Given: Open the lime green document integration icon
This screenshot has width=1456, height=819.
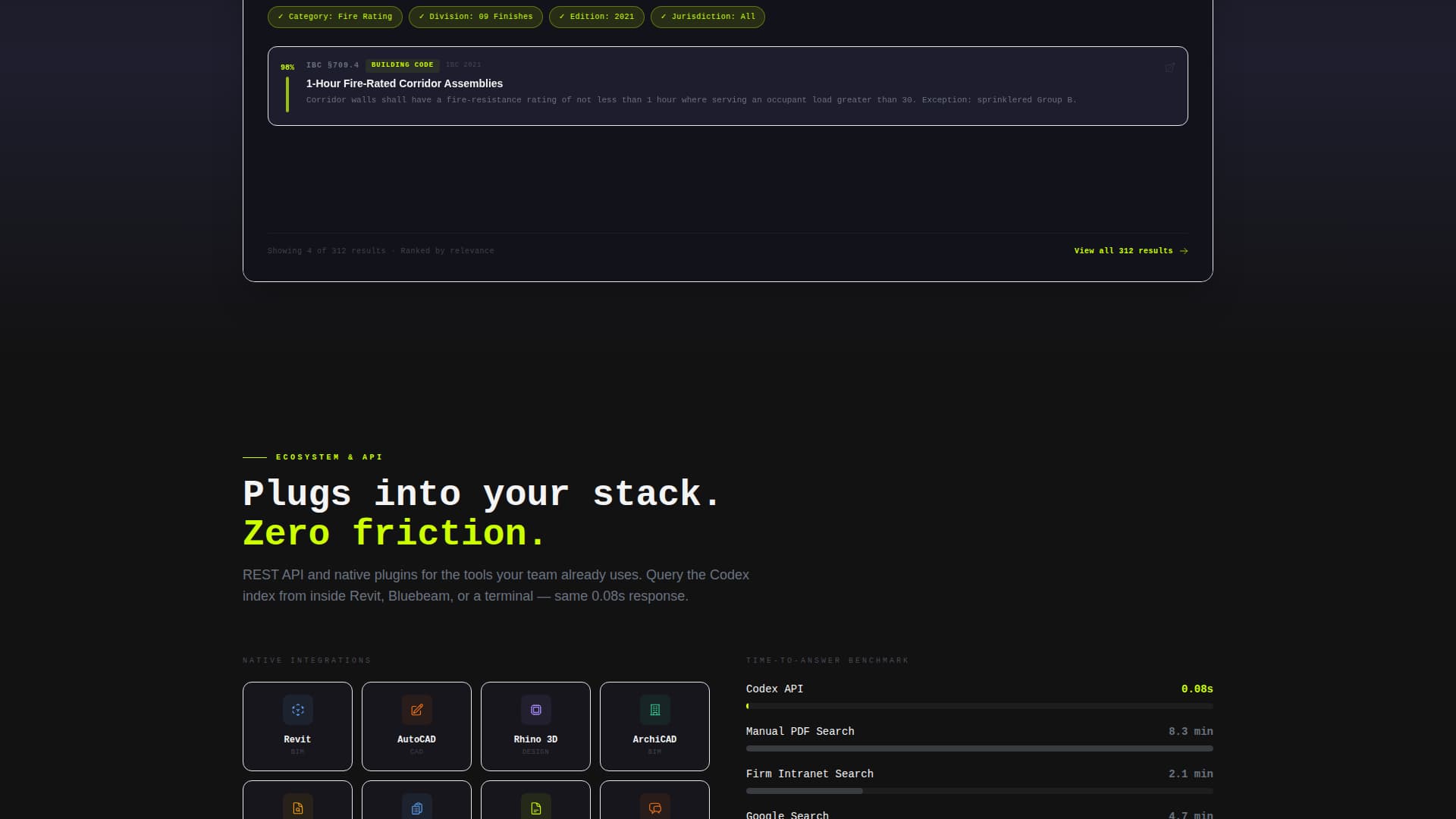Looking at the screenshot, I should [x=535, y=808].
